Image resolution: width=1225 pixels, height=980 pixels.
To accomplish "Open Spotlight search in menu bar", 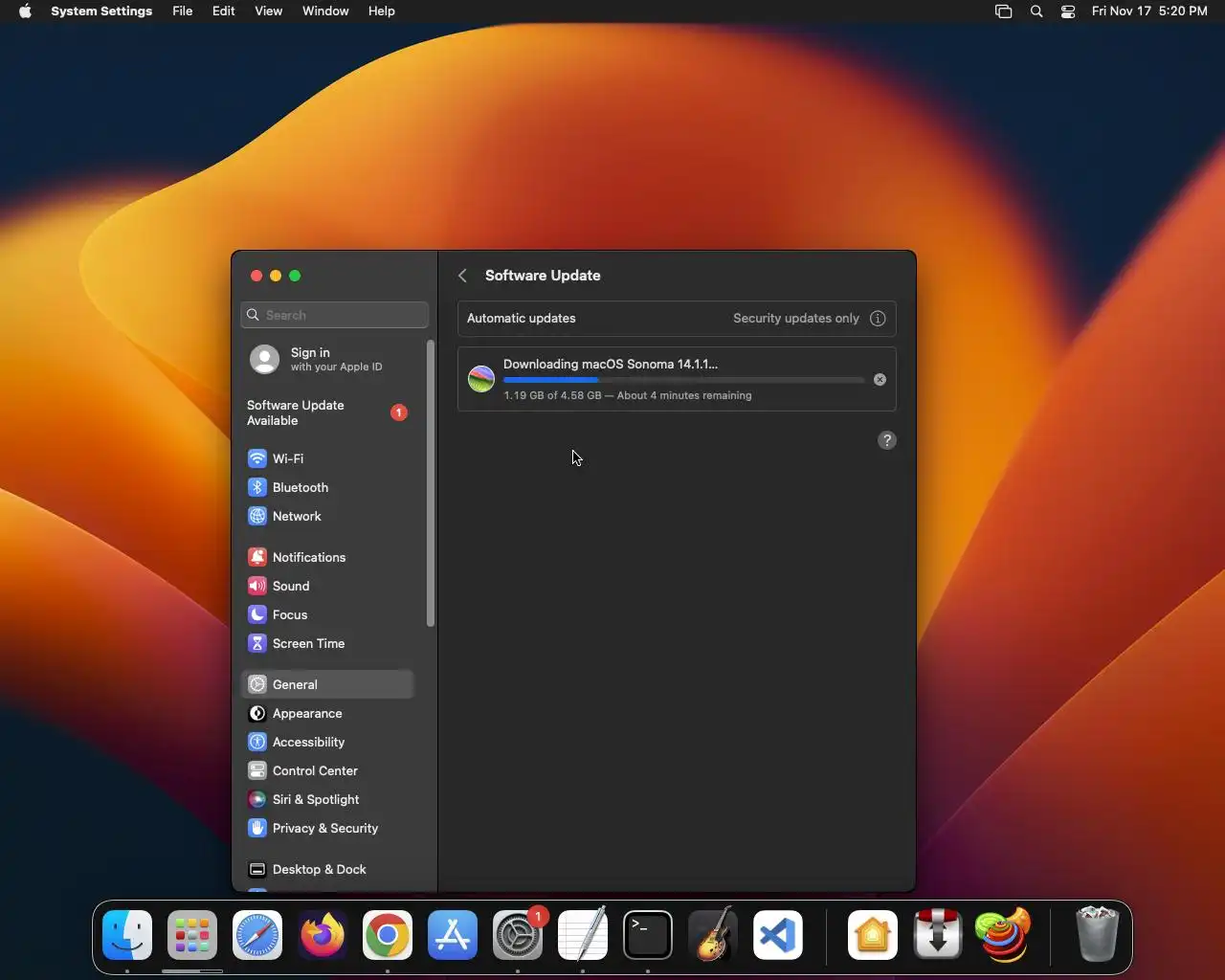I will pyautogui.click(x=1036, y=11).
